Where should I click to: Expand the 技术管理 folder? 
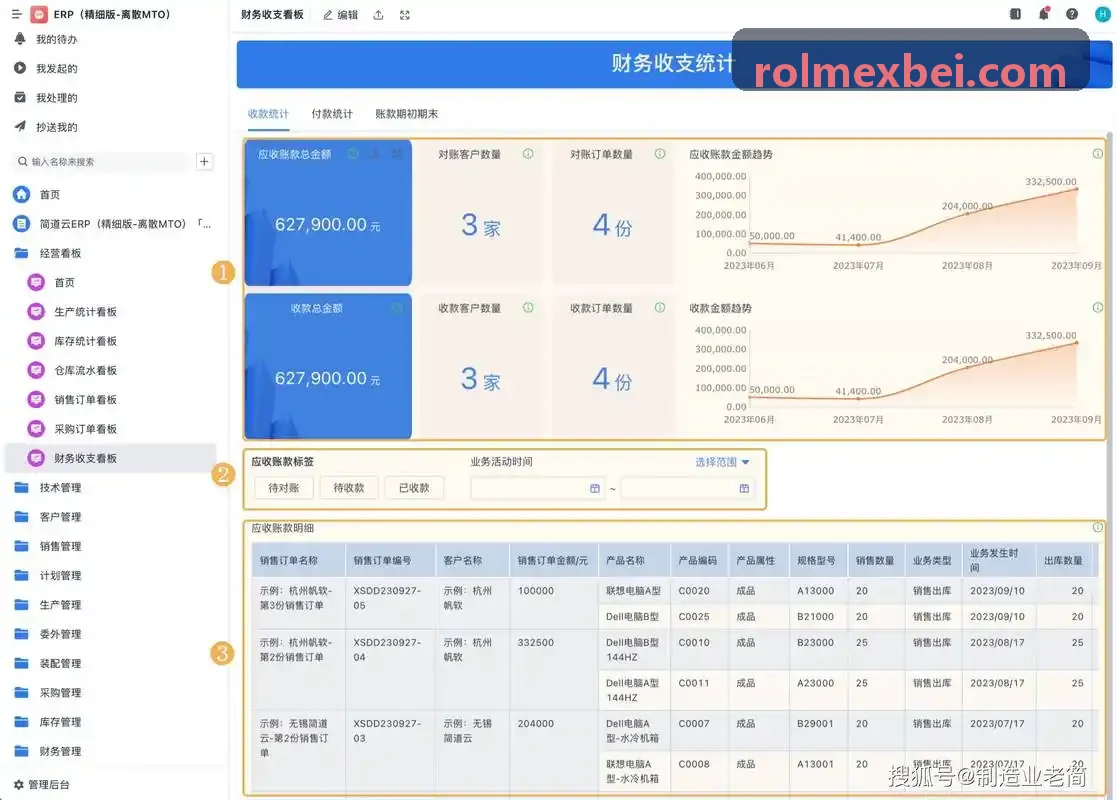(x=61, y=487)
